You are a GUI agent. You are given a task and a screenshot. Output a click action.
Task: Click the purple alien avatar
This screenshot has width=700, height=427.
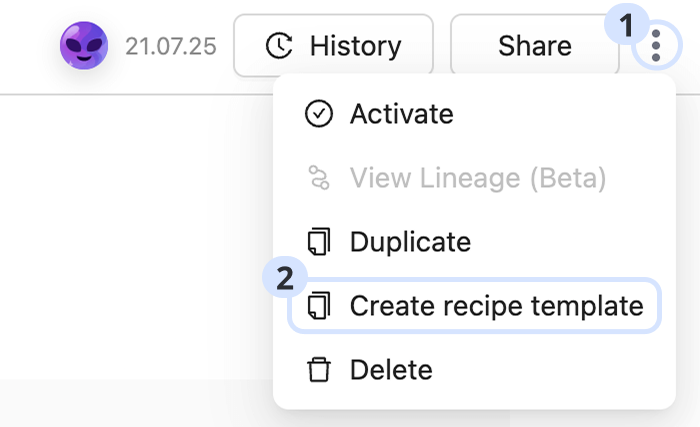pyautogui.click(x=84, y=45)
